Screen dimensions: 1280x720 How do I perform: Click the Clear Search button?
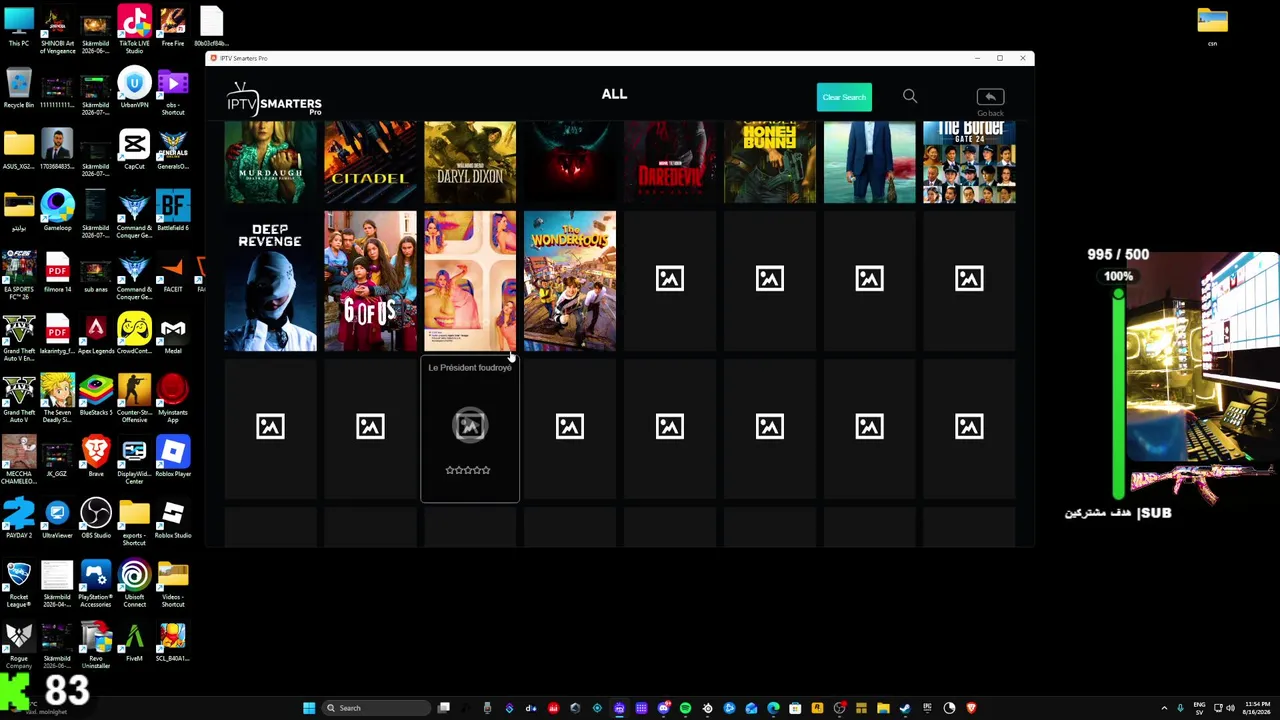coord(844,97)
